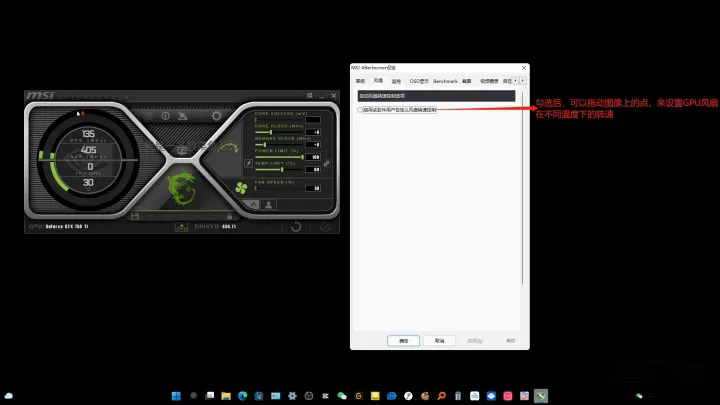Viewport: 720px width, 405px height.
Task: Open the orange magnifier search app in taskbar
Action: [x=441, y=396]
